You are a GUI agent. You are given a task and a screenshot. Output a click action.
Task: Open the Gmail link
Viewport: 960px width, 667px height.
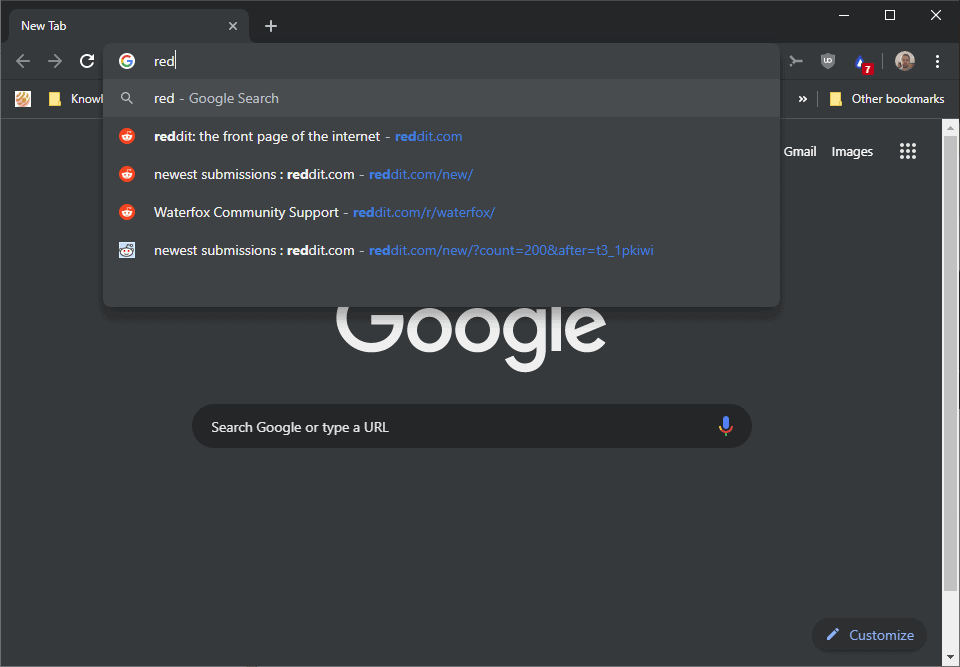pyautogui.click(x=800, y=151)
